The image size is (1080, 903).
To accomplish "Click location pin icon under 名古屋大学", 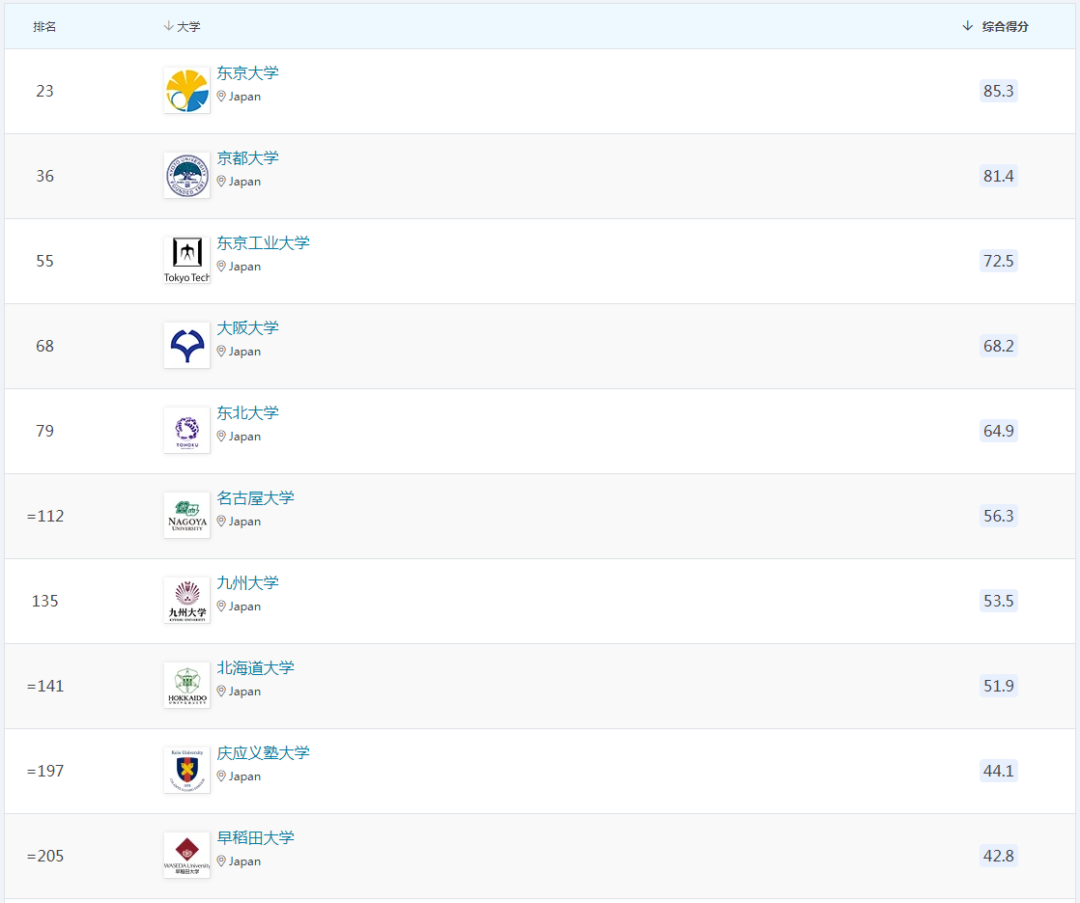I will coord(221,521).
